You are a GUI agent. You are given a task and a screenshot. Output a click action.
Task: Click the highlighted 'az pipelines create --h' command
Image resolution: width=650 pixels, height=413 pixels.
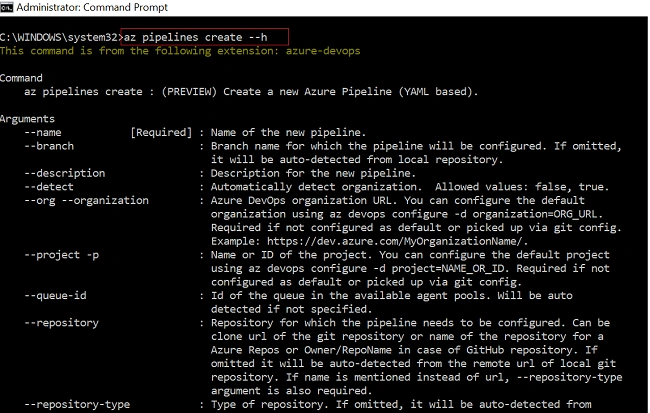click(196, 37)
